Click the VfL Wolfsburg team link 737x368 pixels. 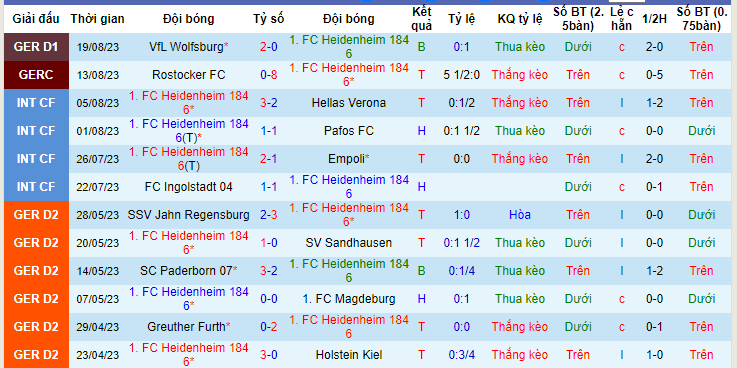point(187,47)
